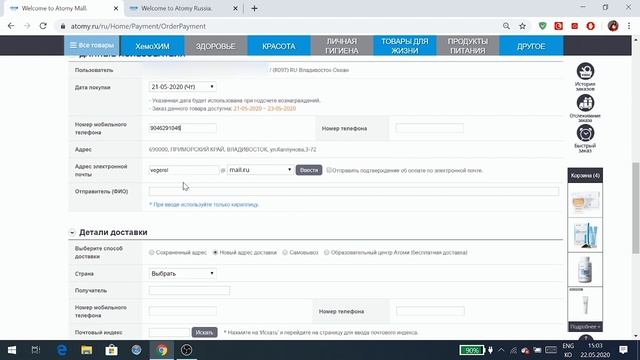This screenshot has width=640, height=360.
Task: Select Образовательный центр Атоми delivery option
Action: pos(327,253)
